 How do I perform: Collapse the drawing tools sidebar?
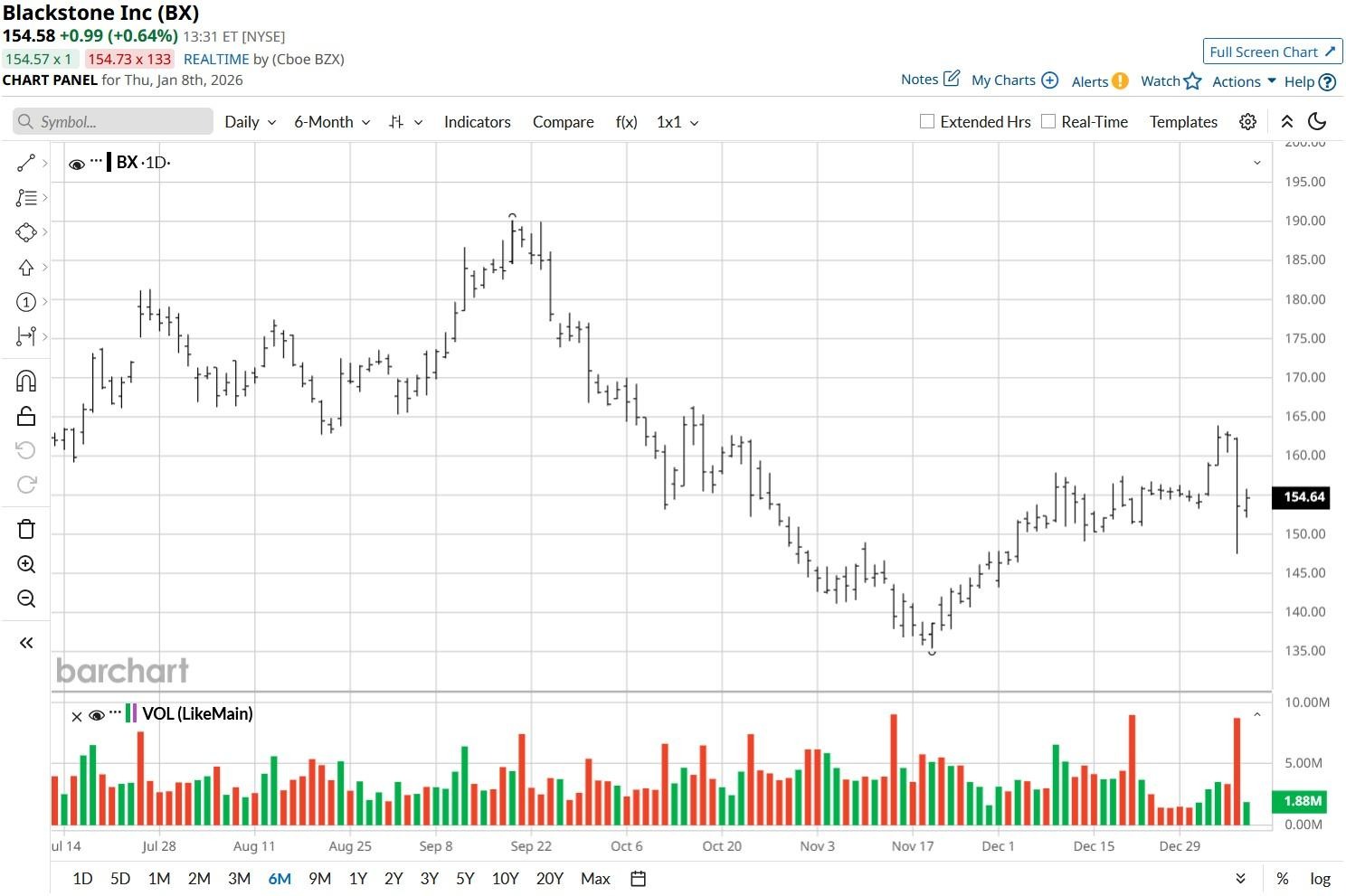click(x=26, y=643)
